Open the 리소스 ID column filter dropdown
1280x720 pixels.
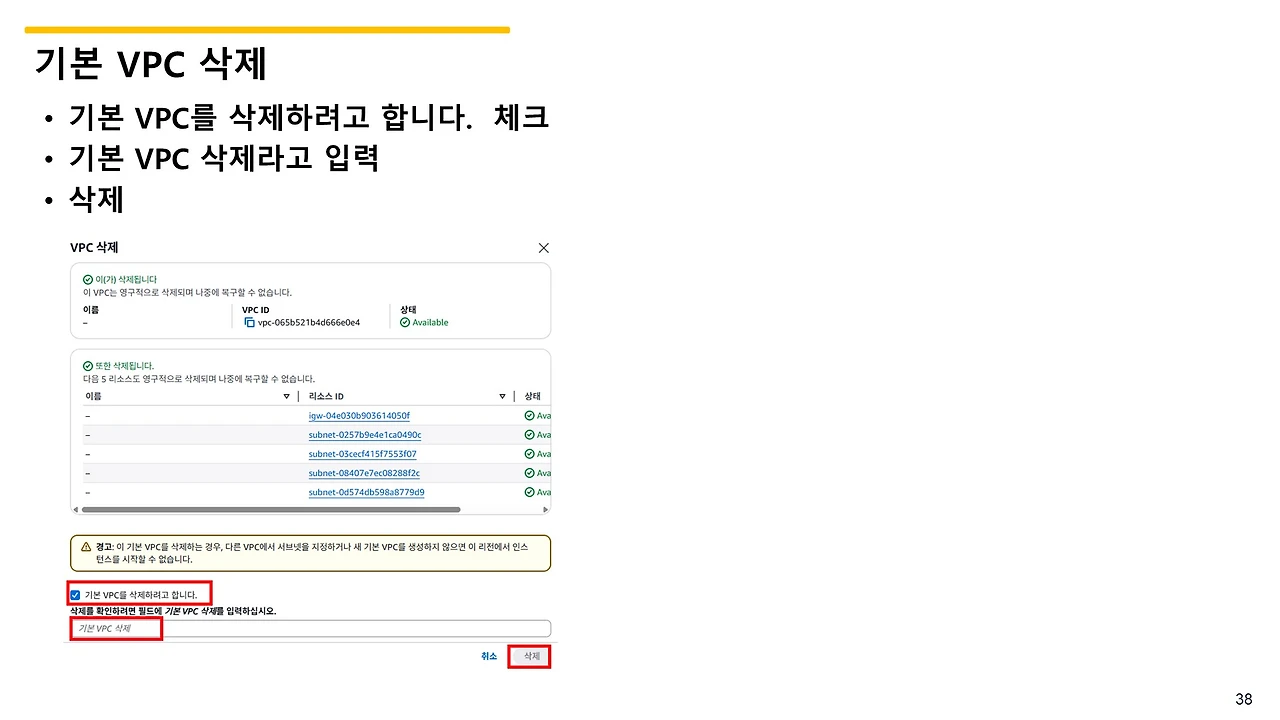tap(502, 396)
